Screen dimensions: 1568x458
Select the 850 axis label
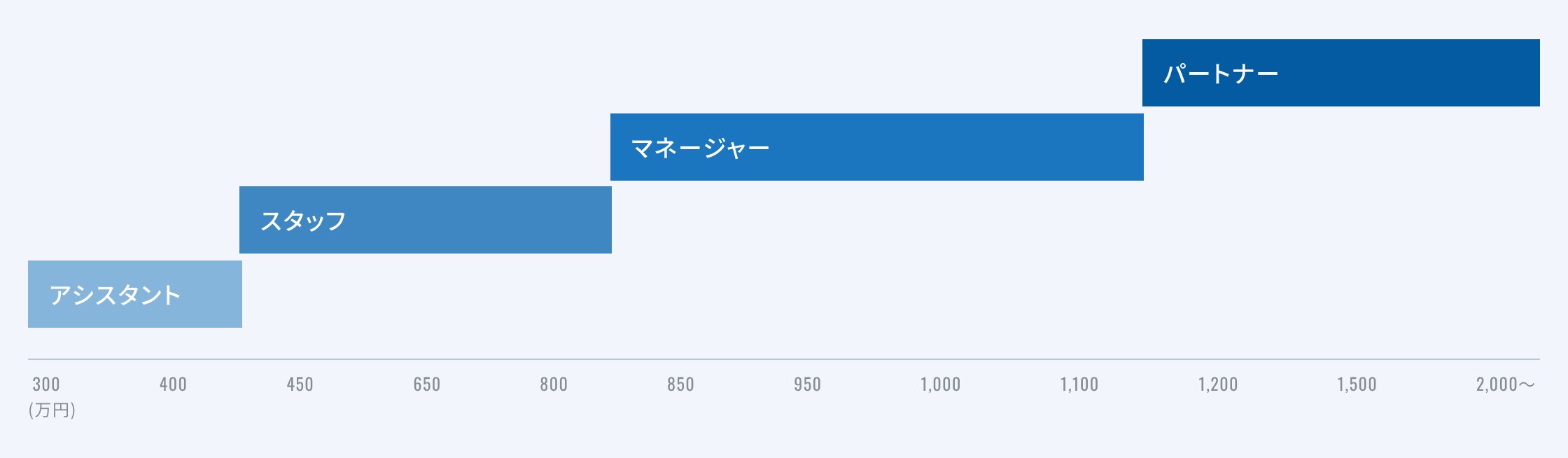[680, 384]
